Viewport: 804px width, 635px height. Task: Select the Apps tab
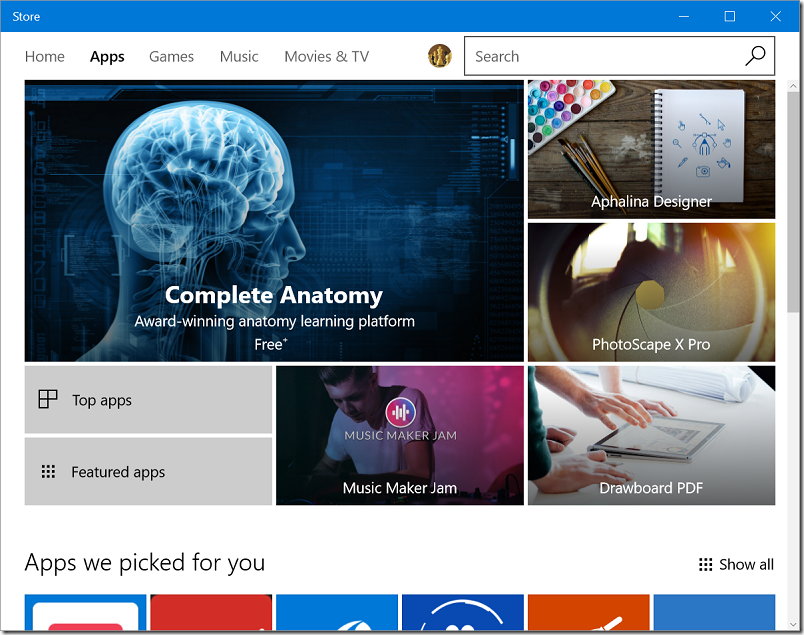107,56
